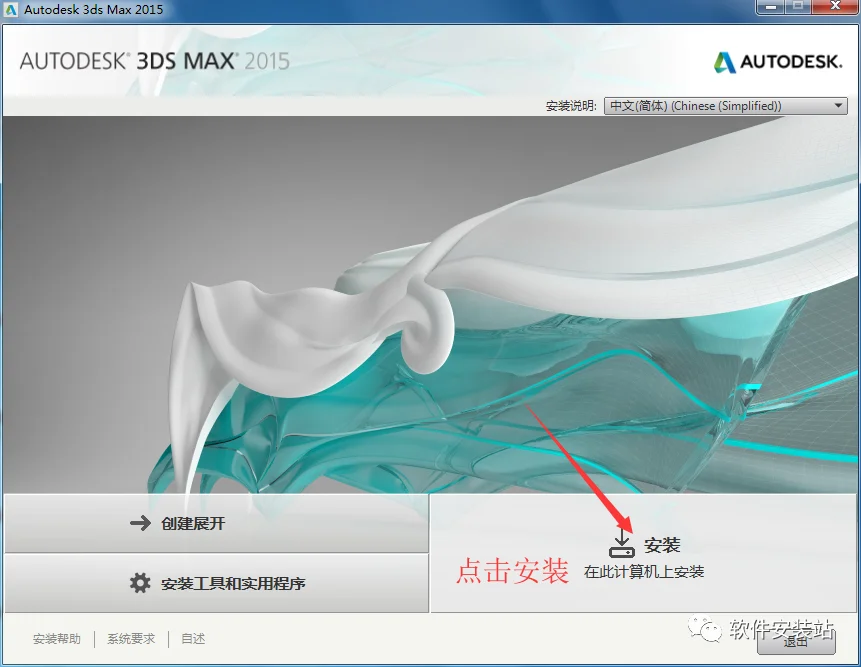The width and height of the screenshot is (861, 667).
Task: Click the 安装说明 label
Action: pyautogui.click(x=571, y=106)
